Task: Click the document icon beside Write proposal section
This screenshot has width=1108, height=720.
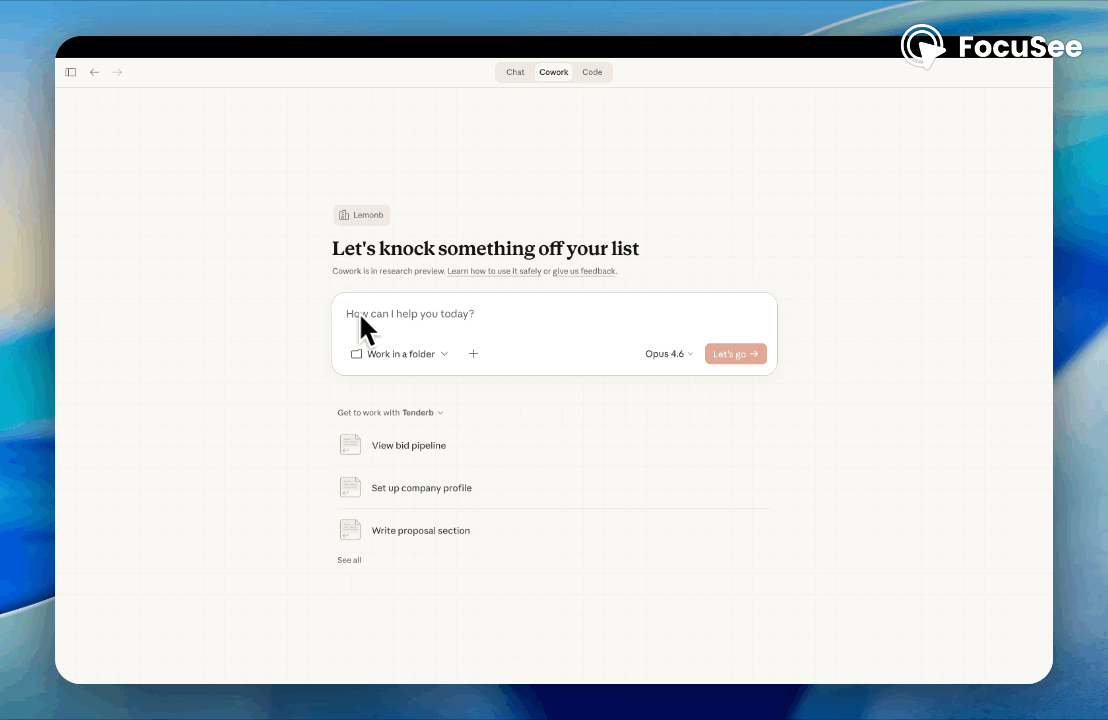Action: coord(350,530)
